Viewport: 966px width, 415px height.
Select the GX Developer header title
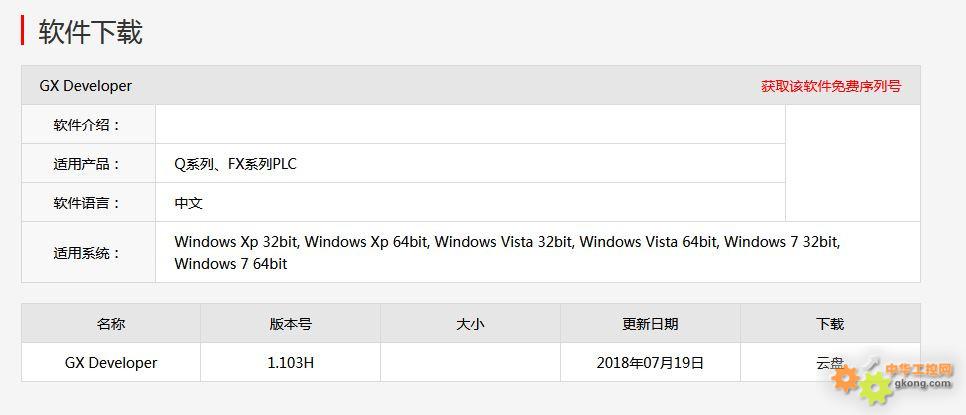86,86
